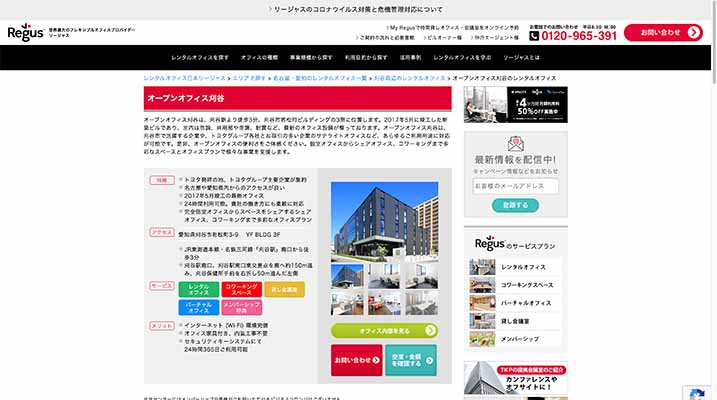Open the coronavirus measures notice link at top

[356, 10]
